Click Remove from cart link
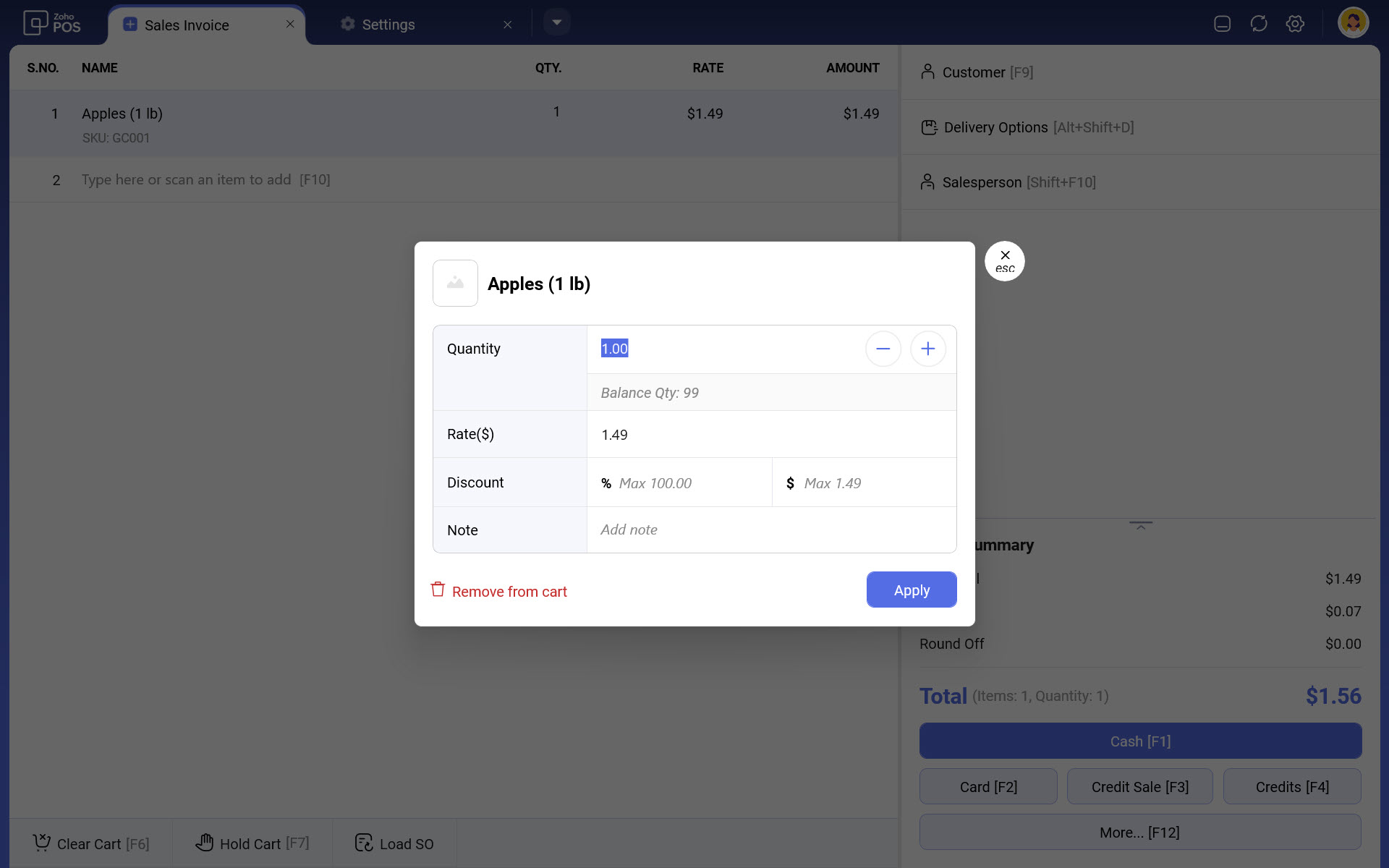This screenshot has height=868, width=1389. click(509, 592)
